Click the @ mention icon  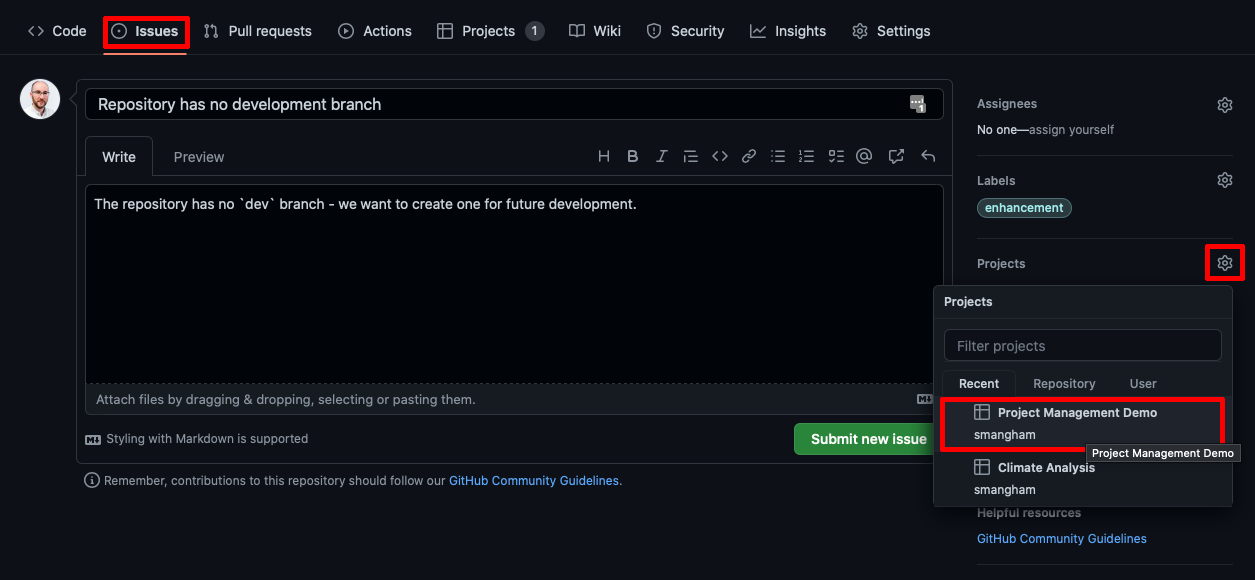pos(865,156)
